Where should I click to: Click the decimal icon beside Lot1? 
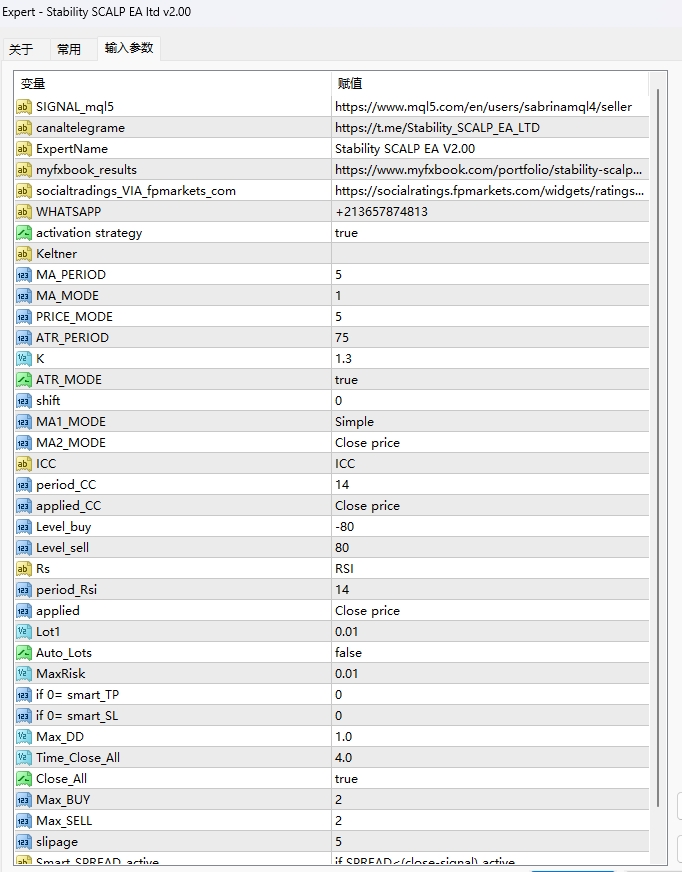coord(24,632)
